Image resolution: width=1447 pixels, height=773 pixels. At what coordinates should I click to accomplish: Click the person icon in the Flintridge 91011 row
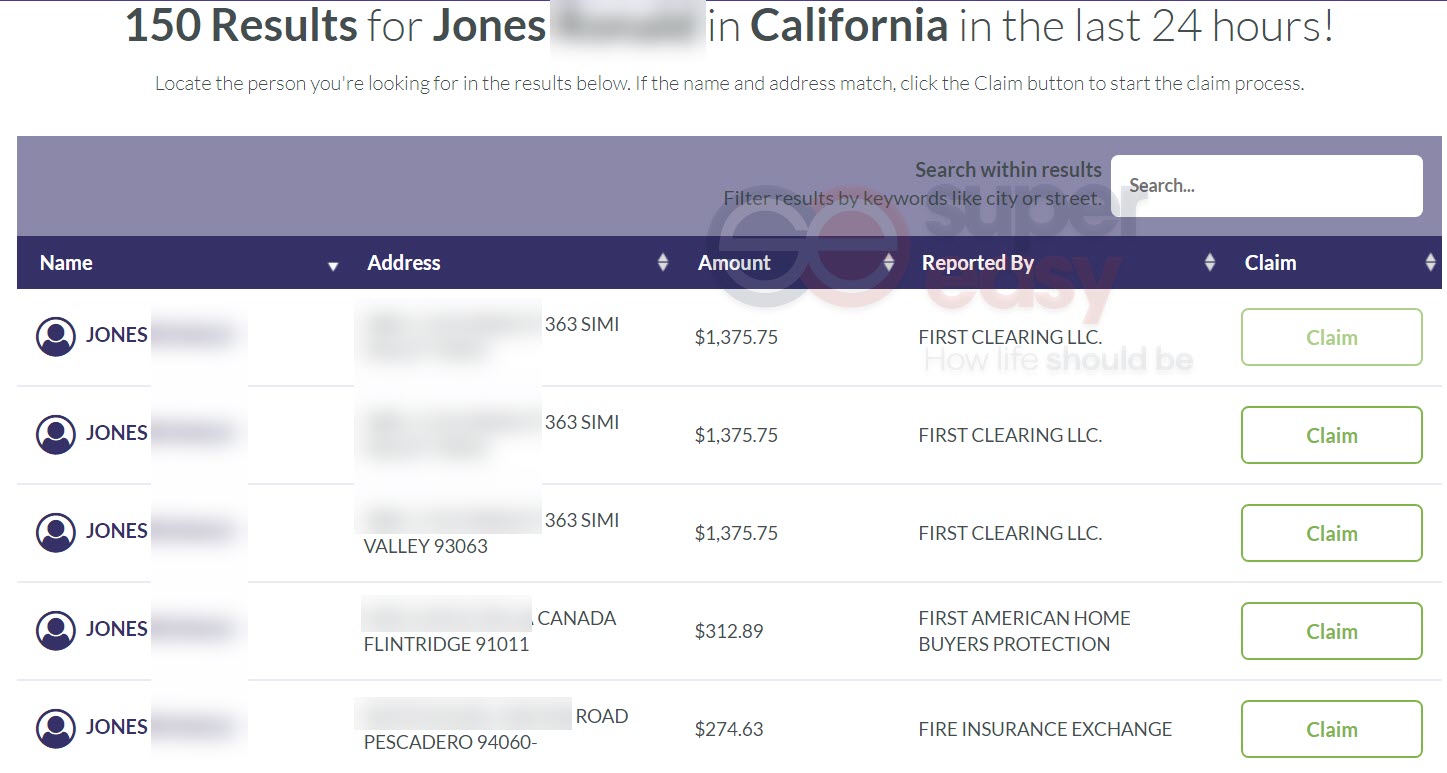tap(56, 631)
